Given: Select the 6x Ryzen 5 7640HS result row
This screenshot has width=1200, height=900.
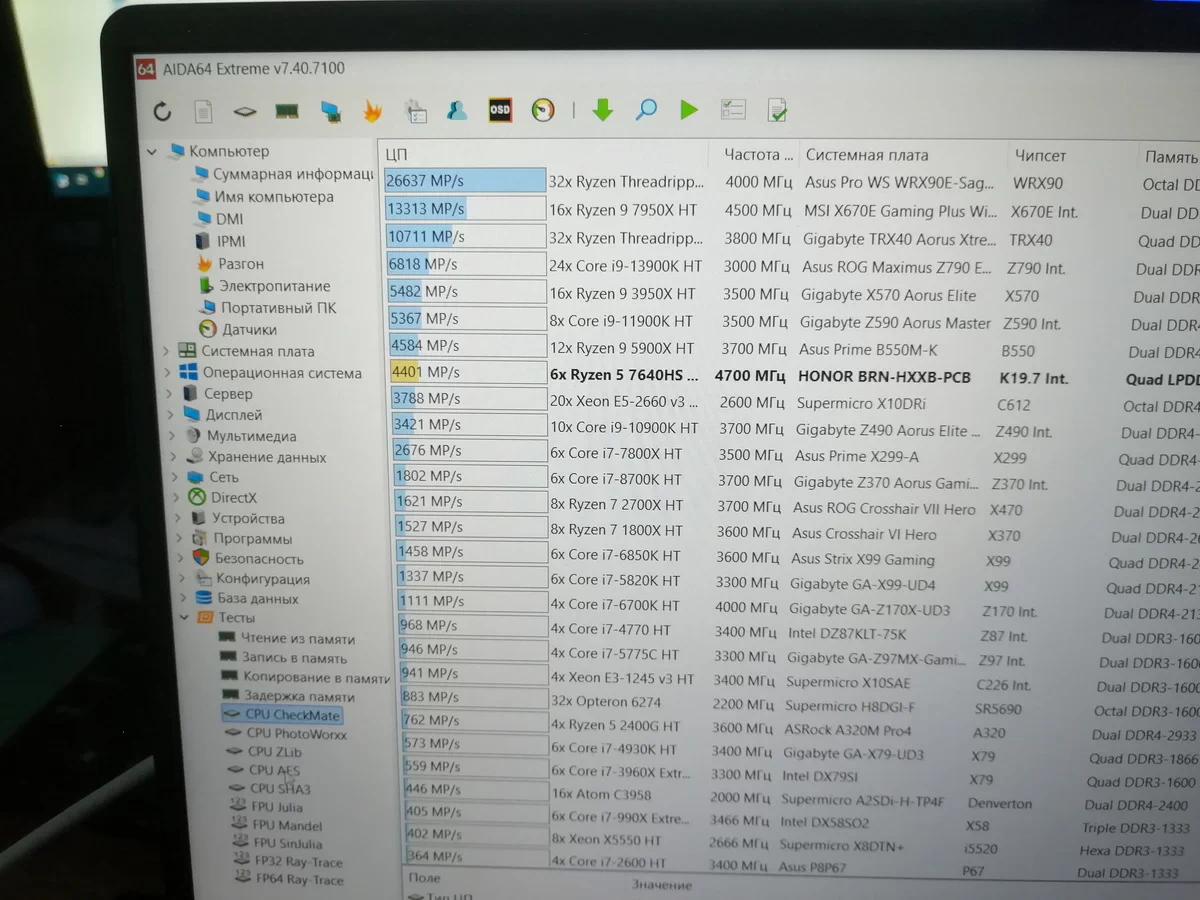Looking at the screenshot, I should (x=794, y=376).
